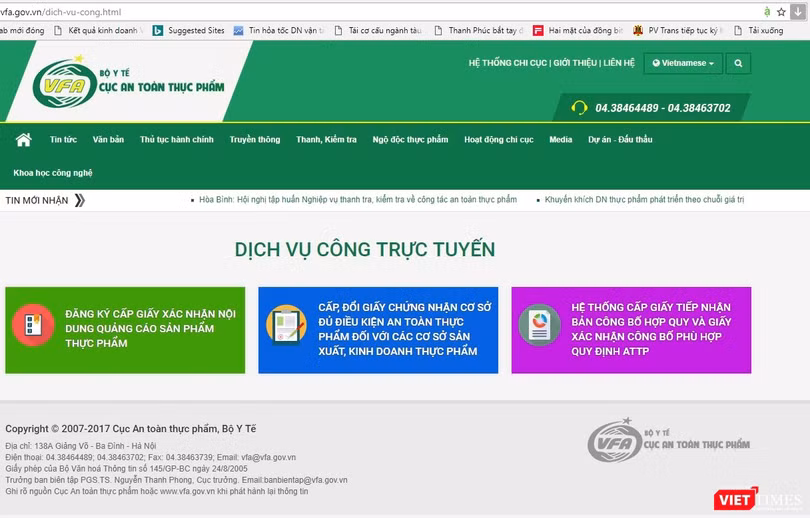810x518 pixels.
Task: Bookmark this page with the star icon
Action: tap(781, 12)
